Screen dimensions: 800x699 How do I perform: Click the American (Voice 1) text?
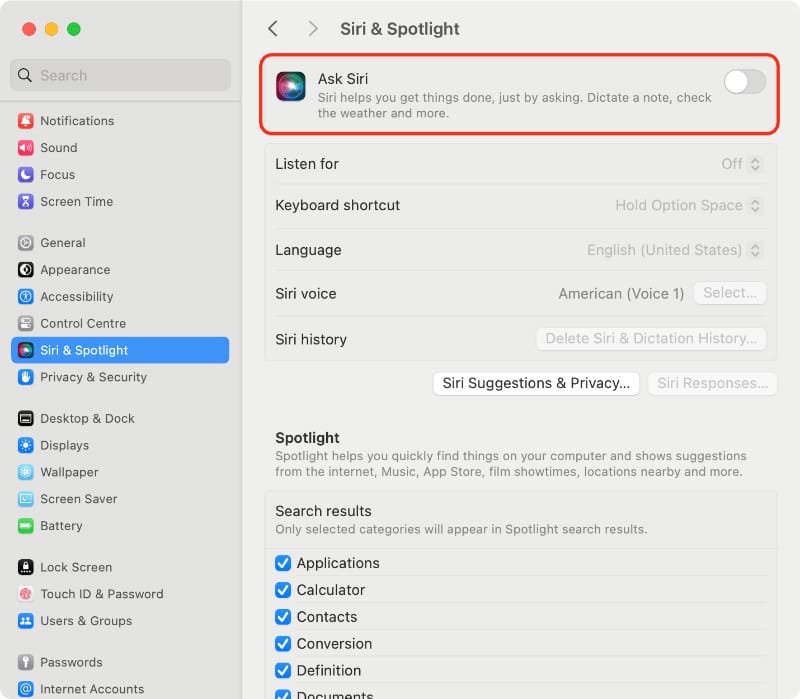click(x=621, y=294)
